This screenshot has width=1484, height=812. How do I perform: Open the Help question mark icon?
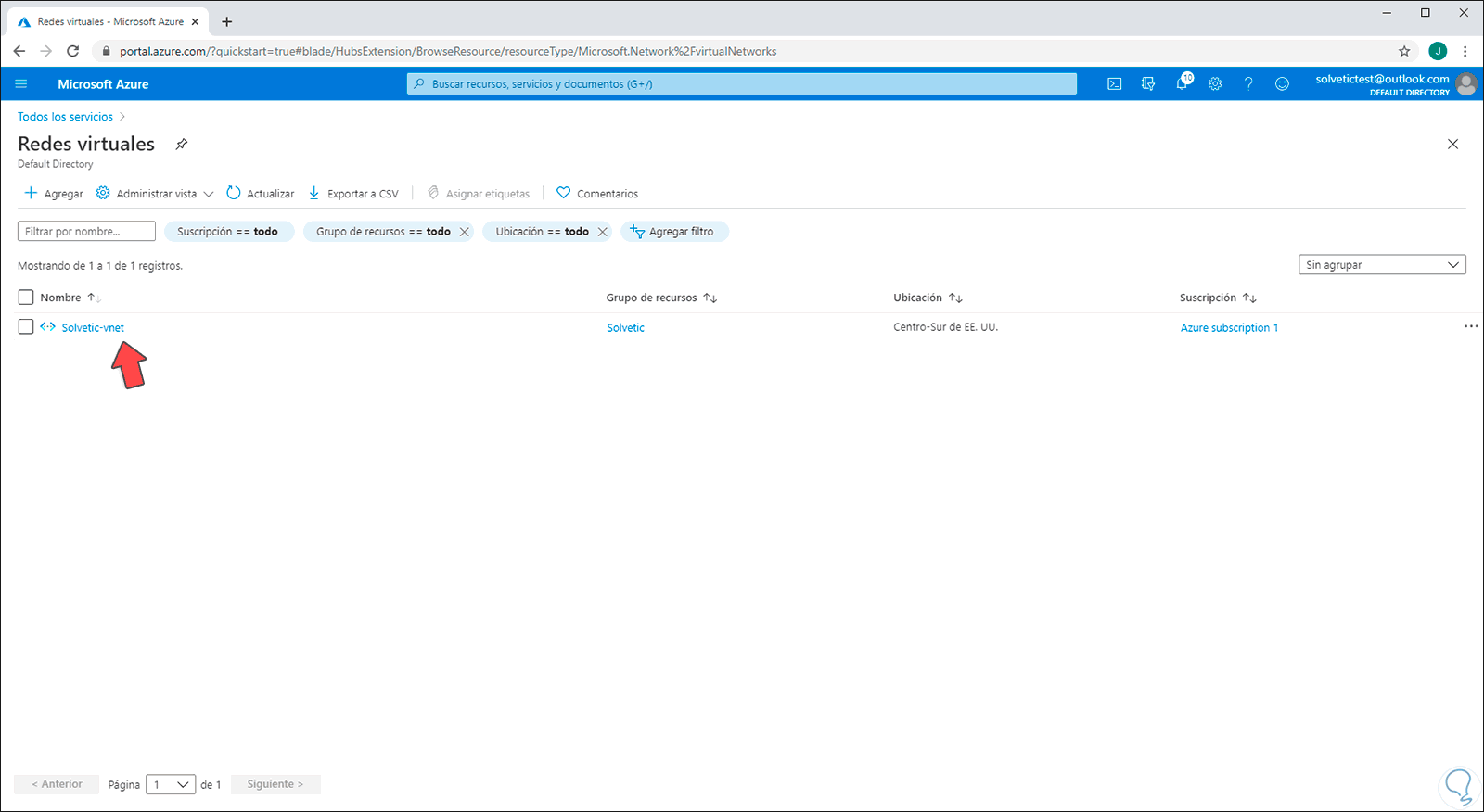[x=1248, y=83]
